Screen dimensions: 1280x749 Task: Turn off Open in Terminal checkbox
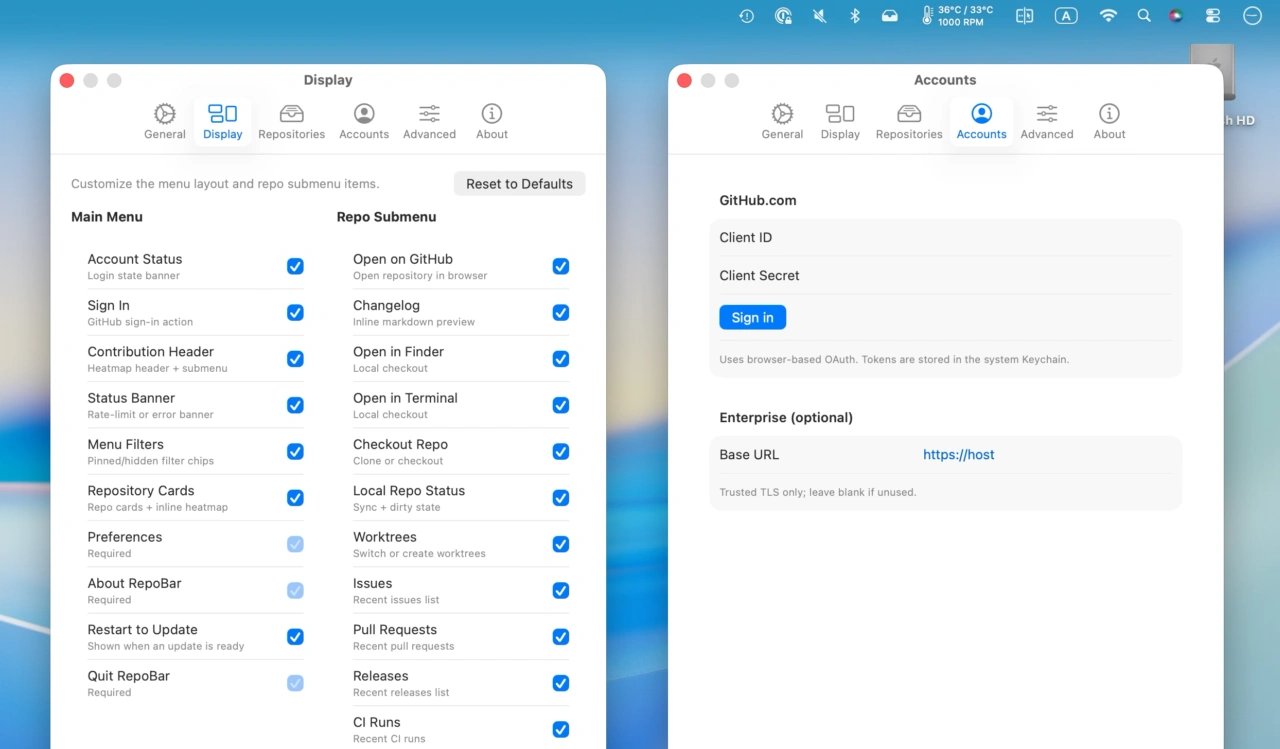561,405
